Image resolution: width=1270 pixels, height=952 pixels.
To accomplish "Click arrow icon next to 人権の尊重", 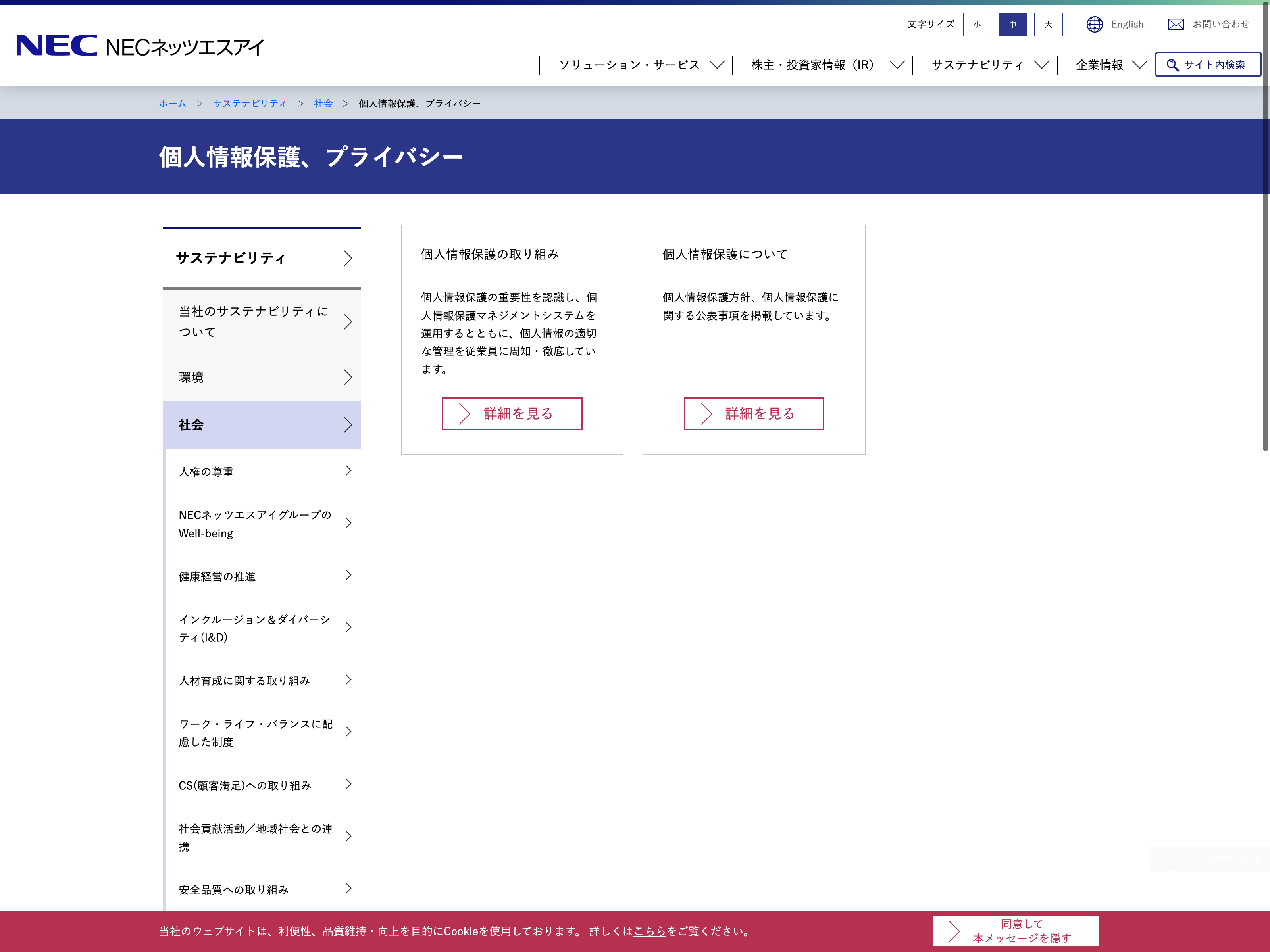I will 348,471.
